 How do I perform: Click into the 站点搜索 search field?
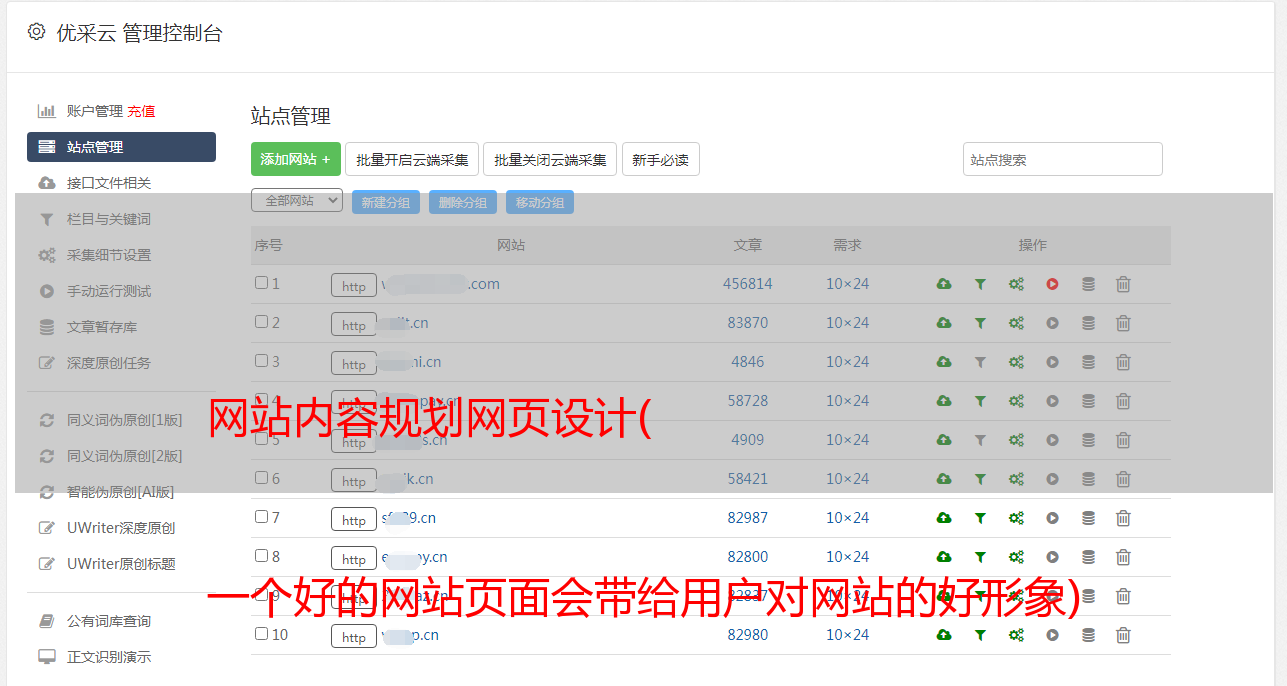pyautogui.click(x=1063, y=159)
